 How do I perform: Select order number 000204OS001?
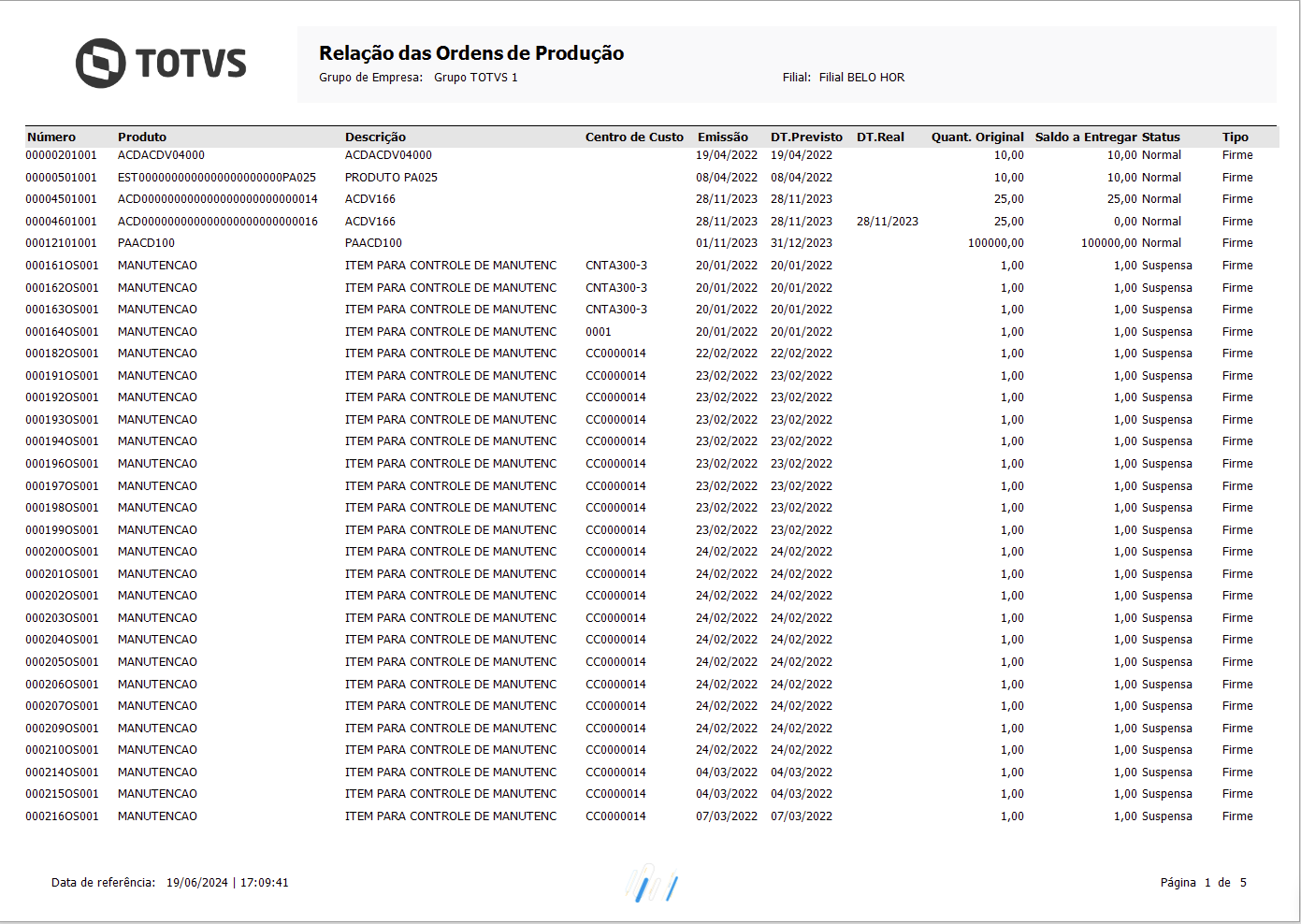pyautogui.click(x=62, y=640)
